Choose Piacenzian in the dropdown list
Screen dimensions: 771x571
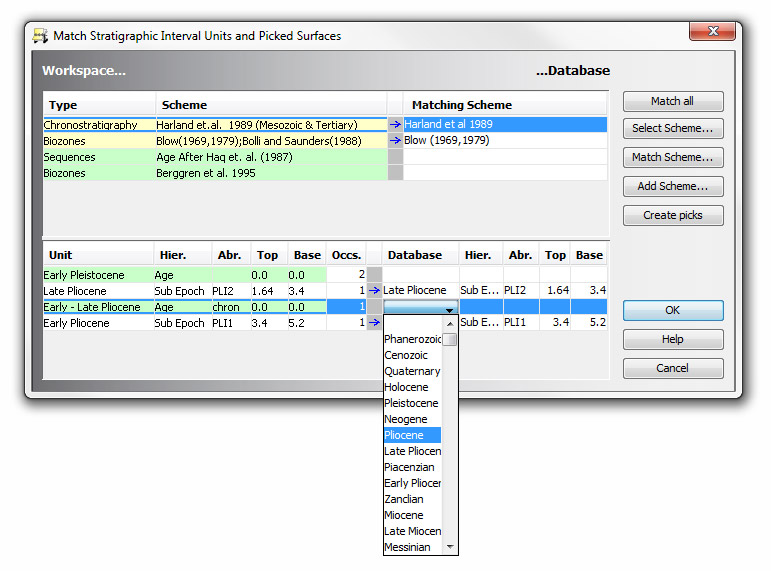412,467
